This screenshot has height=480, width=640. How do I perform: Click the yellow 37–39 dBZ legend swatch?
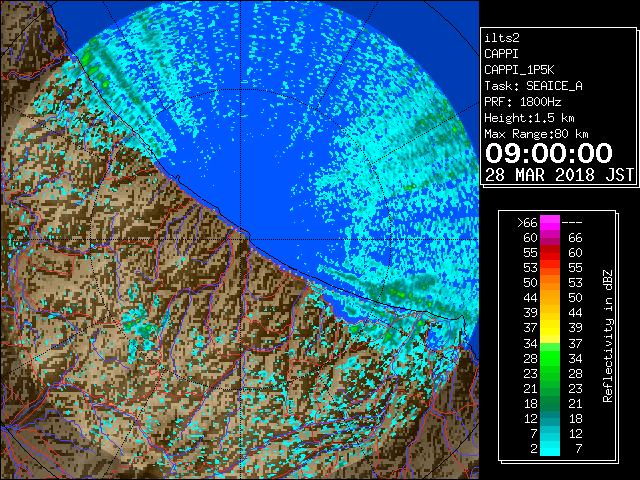(x=550, y=328)
